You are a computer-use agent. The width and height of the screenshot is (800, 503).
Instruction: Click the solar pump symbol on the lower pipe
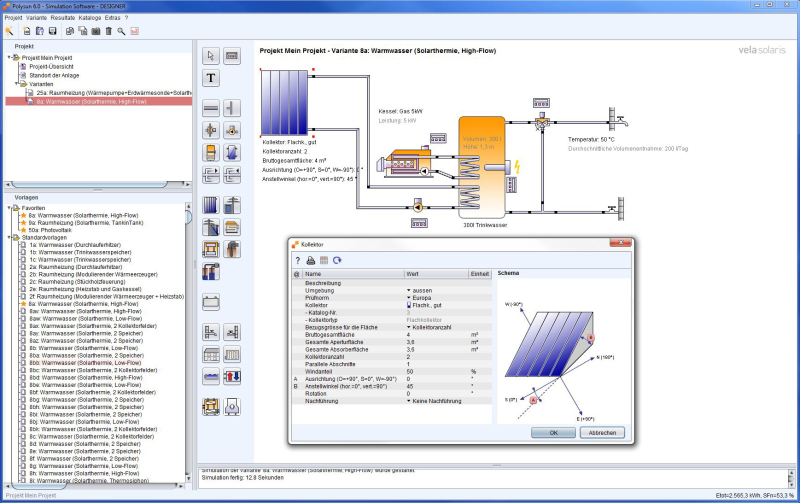(418, 206)
